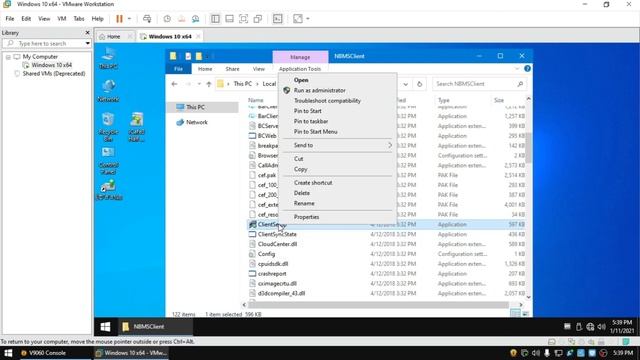Choose Open in the context menu
640x360 pixels.
tap(301, 80)
